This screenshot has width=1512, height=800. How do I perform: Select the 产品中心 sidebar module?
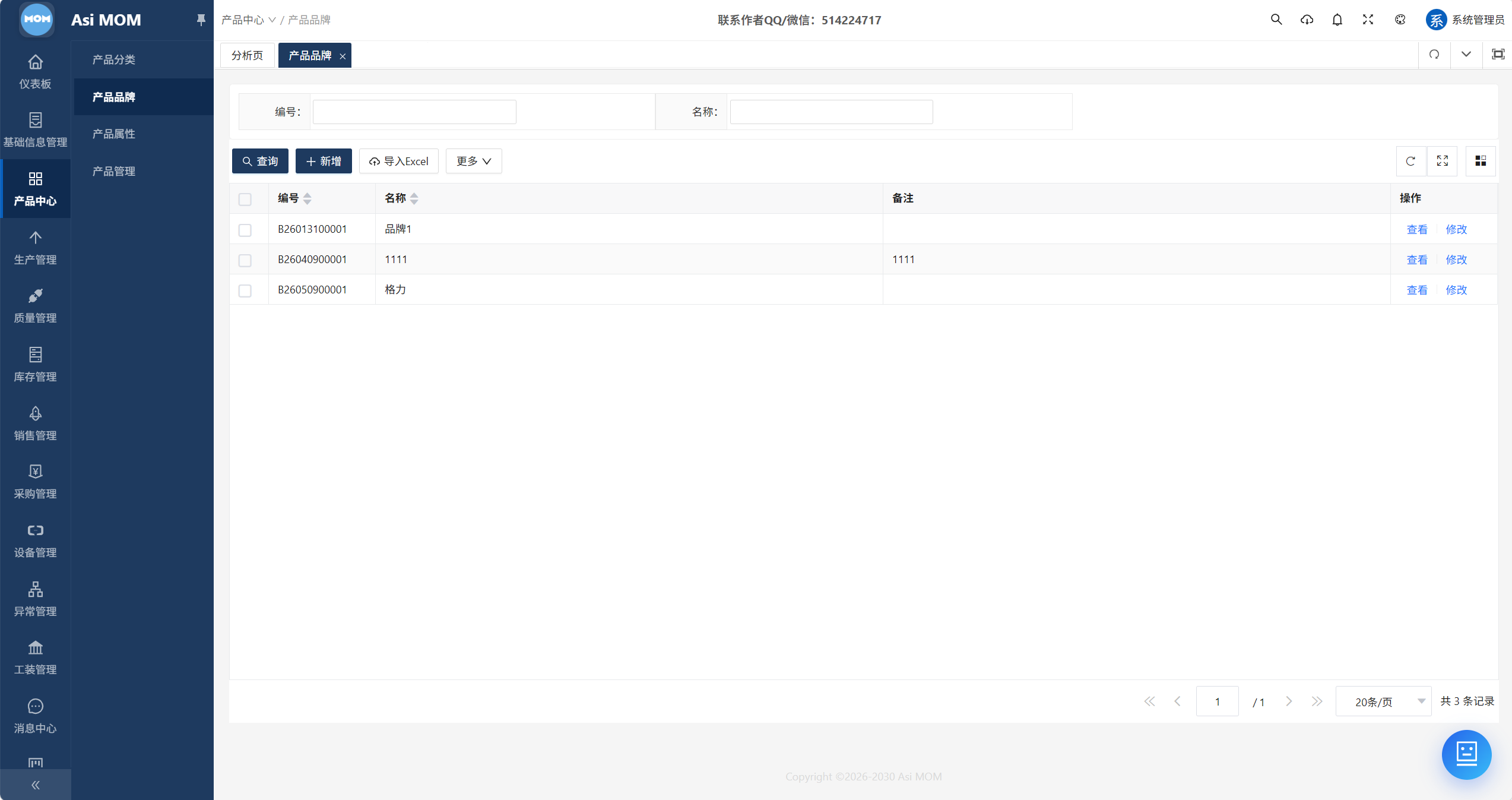35,189
